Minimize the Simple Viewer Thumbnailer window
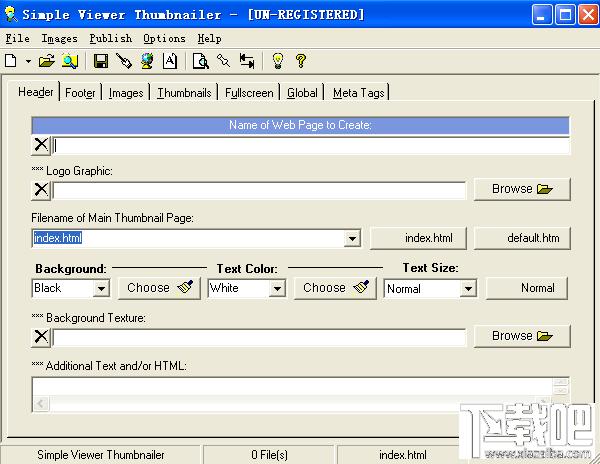Screen dimensions: 600x464 click(541, 15)
